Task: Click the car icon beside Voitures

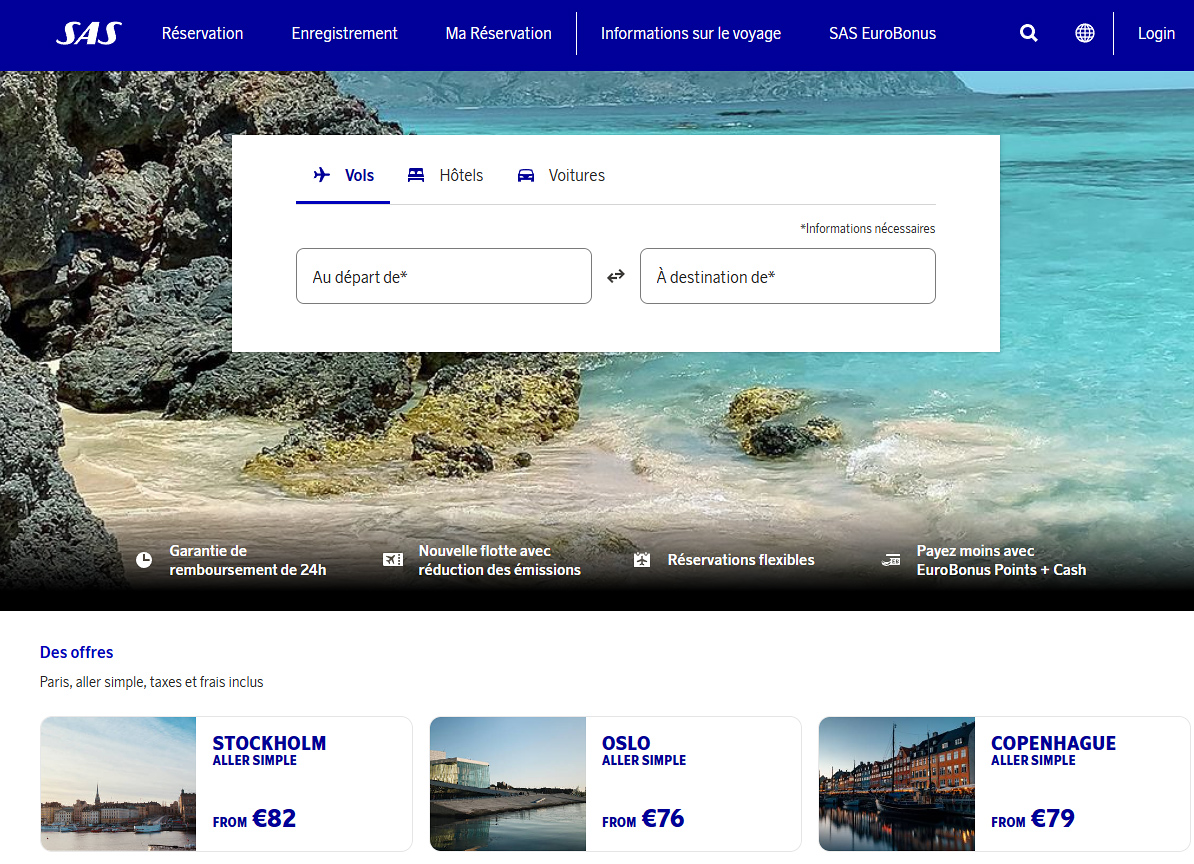Action: 525,174
